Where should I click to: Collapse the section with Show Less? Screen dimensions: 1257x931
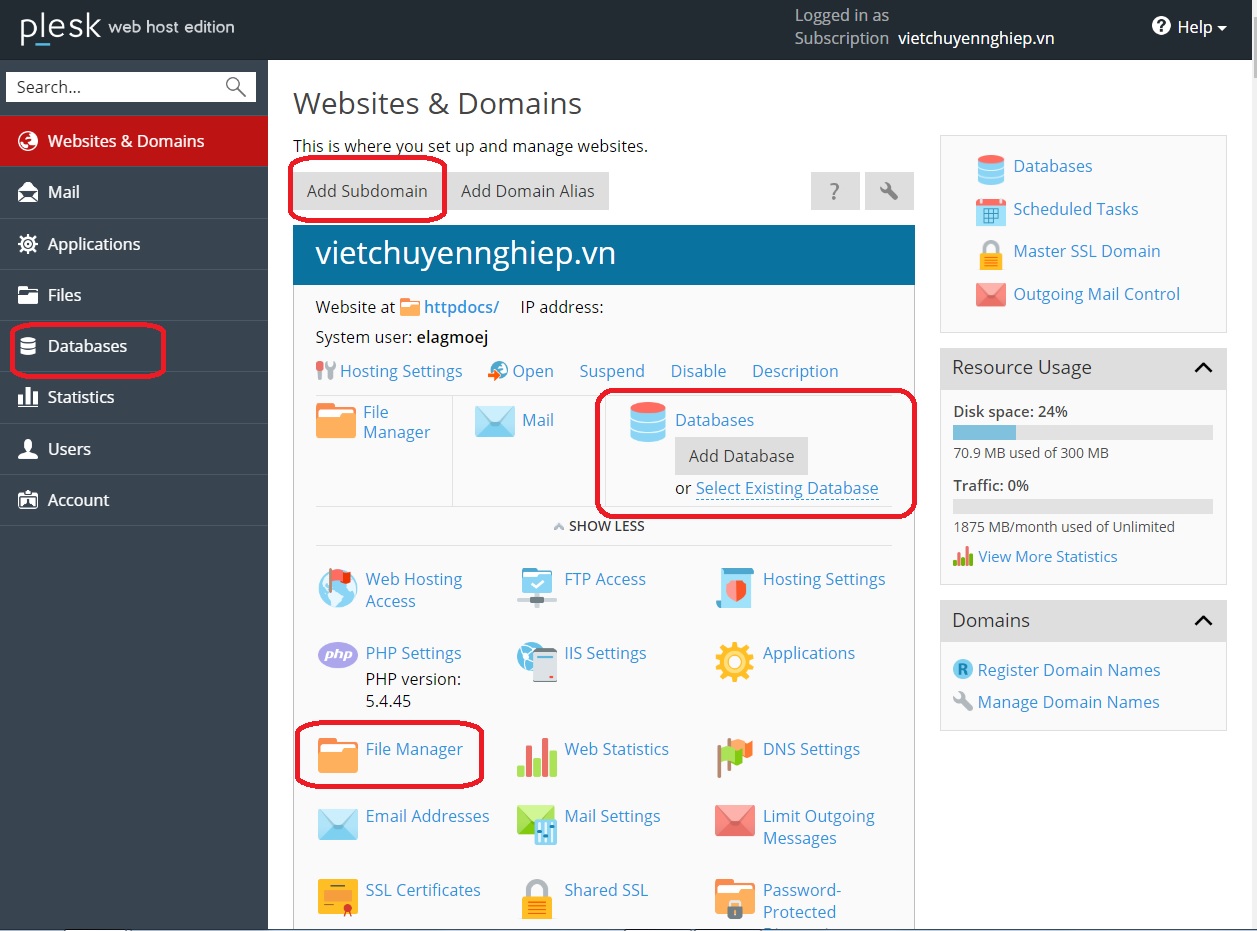tap(599, 526)
